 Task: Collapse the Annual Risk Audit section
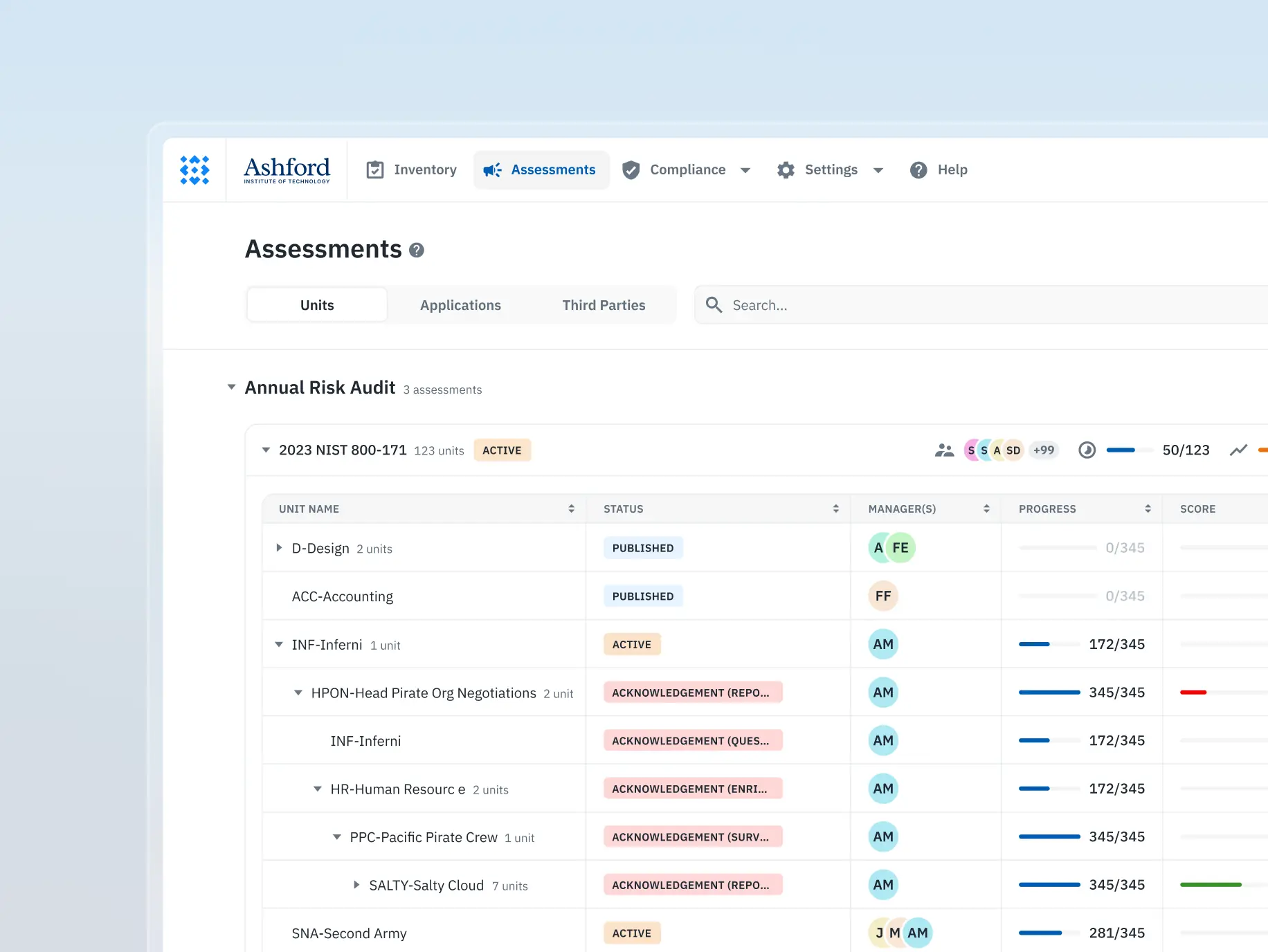pos(232,387)
